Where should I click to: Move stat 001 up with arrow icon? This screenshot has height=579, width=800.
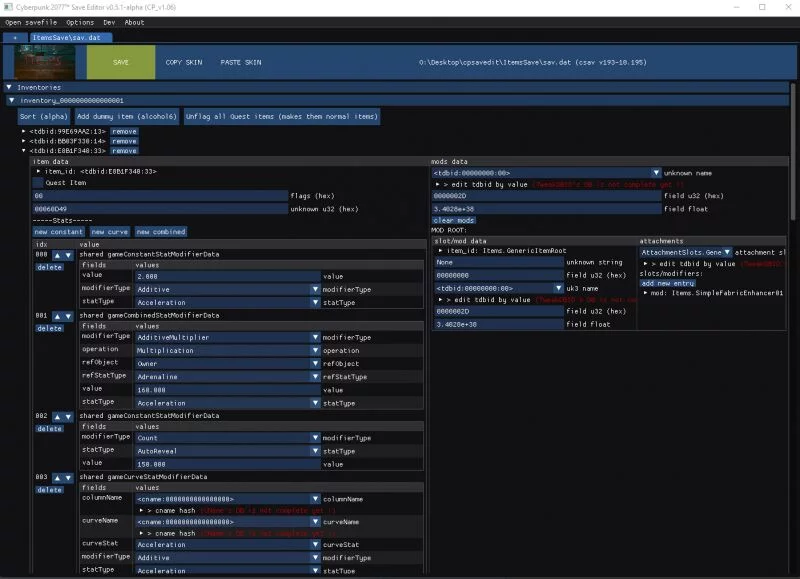57,316
